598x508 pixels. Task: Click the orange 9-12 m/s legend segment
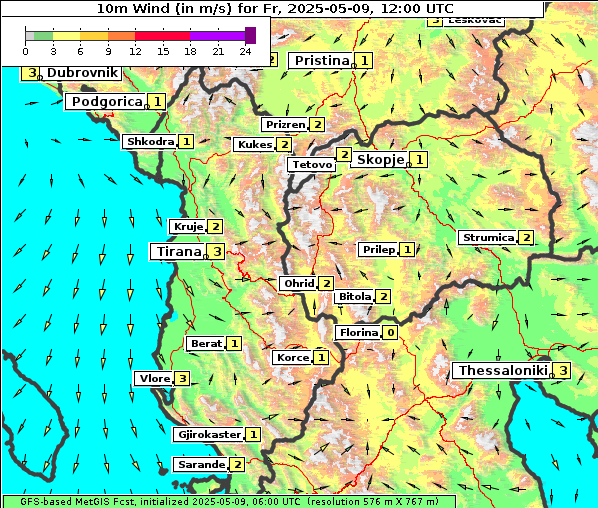pyautogui.click(x=122, y=36)
